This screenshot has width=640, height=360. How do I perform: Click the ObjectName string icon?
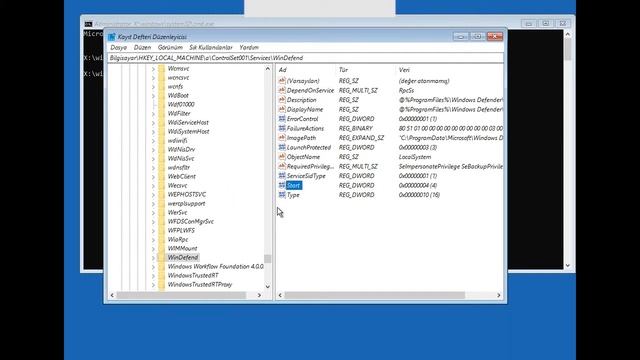(282, 157)
